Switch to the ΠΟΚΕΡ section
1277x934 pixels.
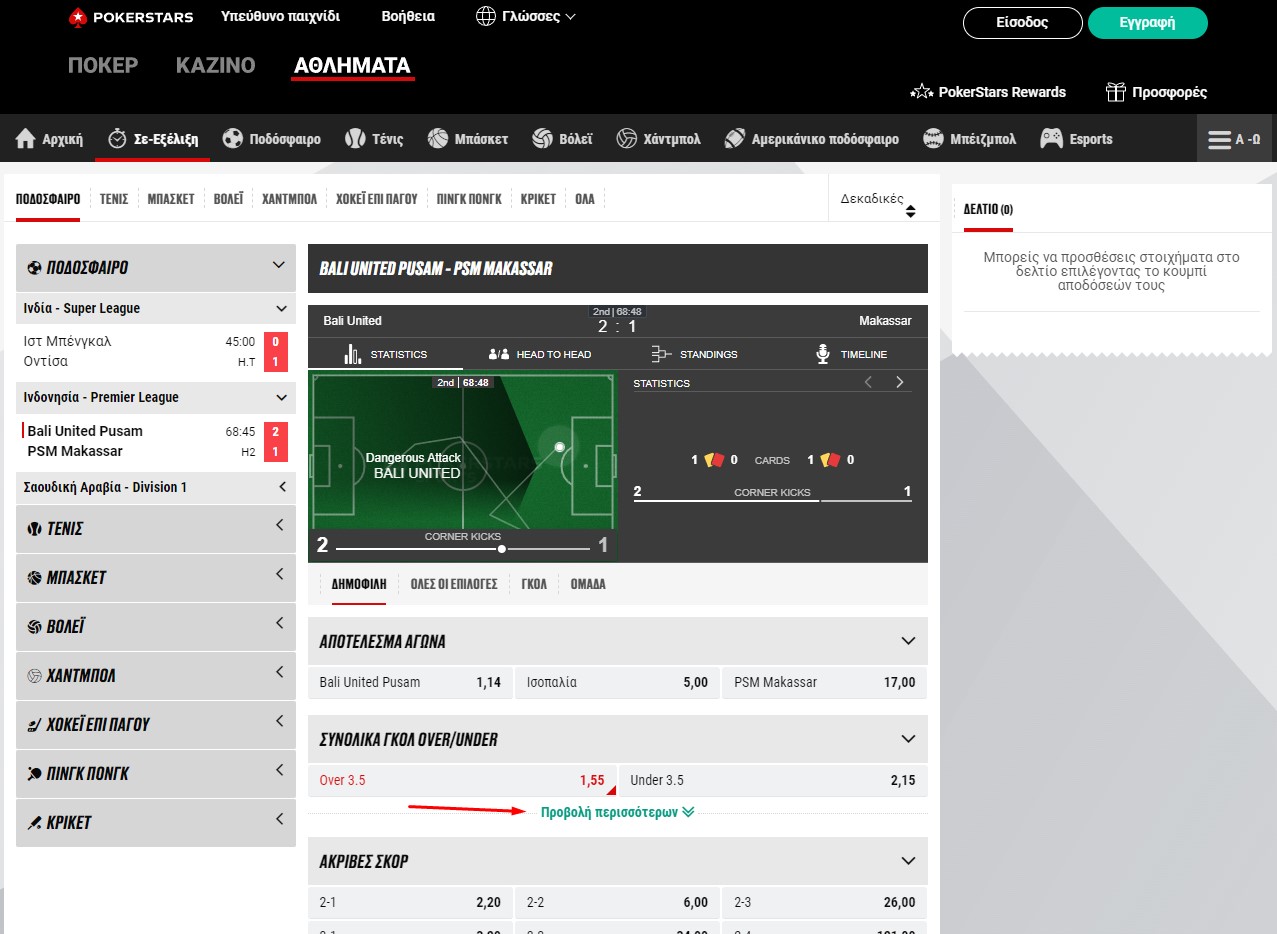(103, 66)
